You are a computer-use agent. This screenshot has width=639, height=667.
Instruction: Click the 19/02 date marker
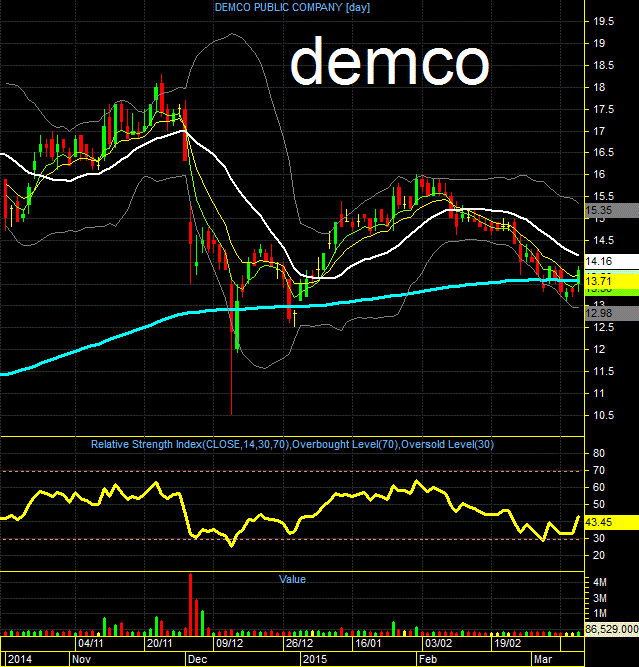click(x=508, y=643)
